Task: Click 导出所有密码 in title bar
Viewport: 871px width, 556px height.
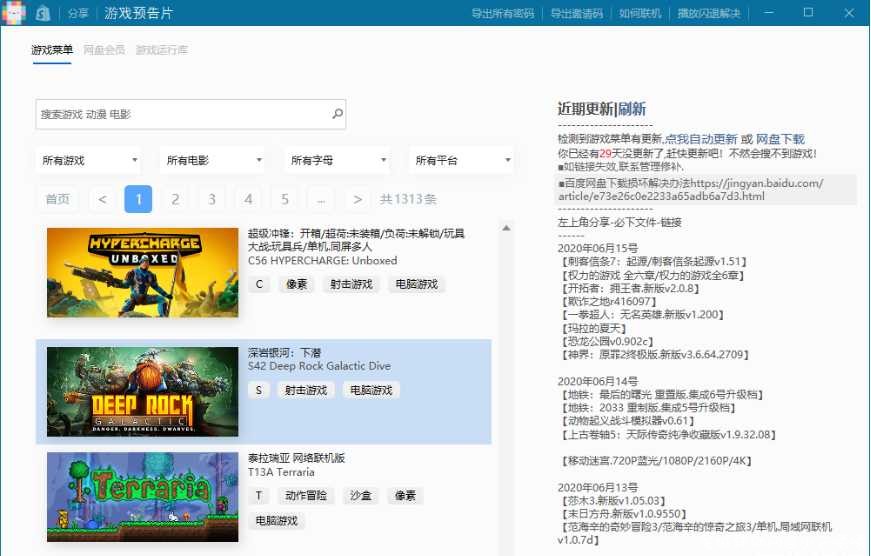Action: pyautogui.click(x=503, y=13)
